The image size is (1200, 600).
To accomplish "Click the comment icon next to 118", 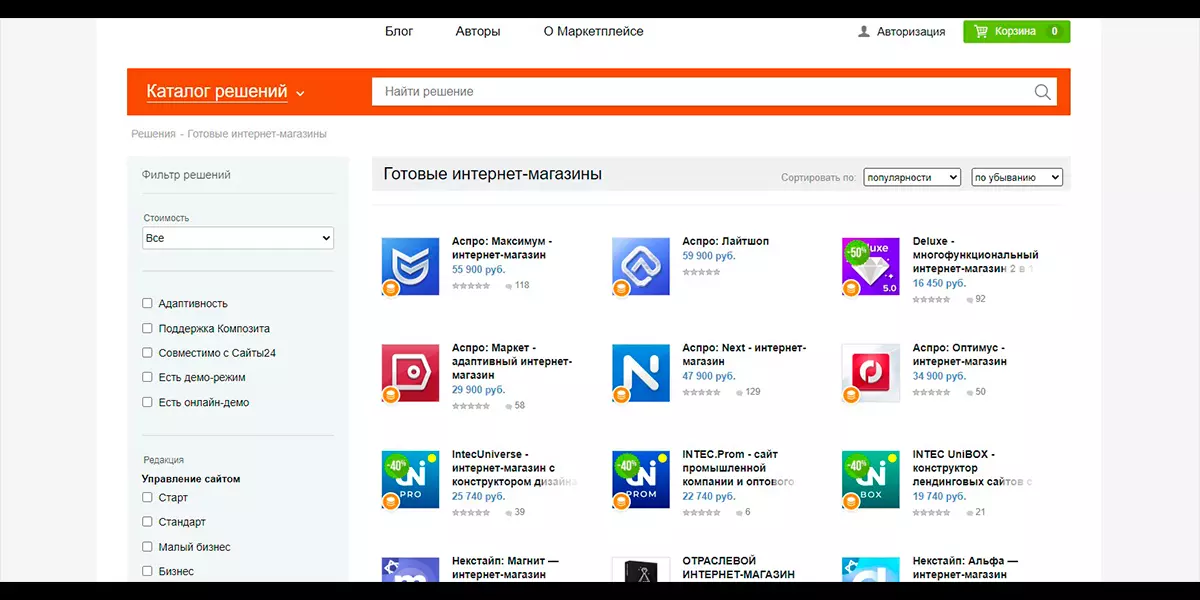I will point(508,286).
